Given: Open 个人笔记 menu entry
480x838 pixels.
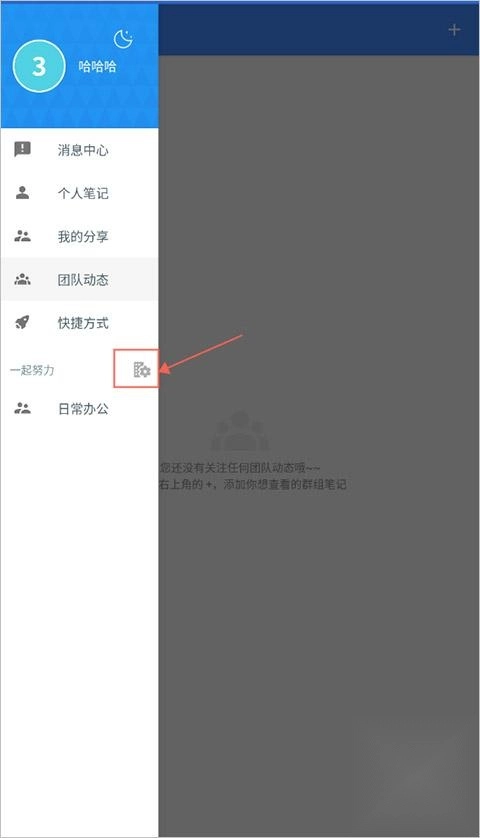Looking at the screenshot, I should (79, 193).
